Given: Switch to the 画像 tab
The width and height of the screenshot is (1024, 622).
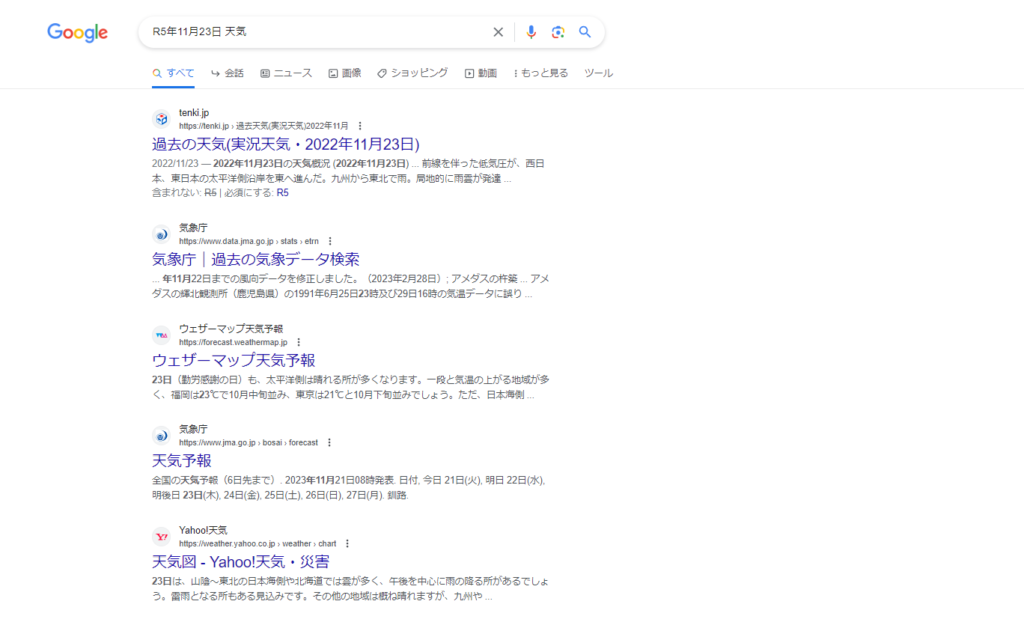Looking at the screenshot, I should (x=345, y=73).
